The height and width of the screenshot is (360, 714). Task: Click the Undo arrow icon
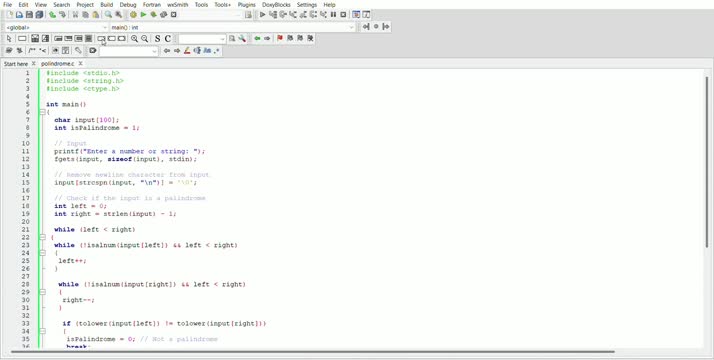point(52,15)
